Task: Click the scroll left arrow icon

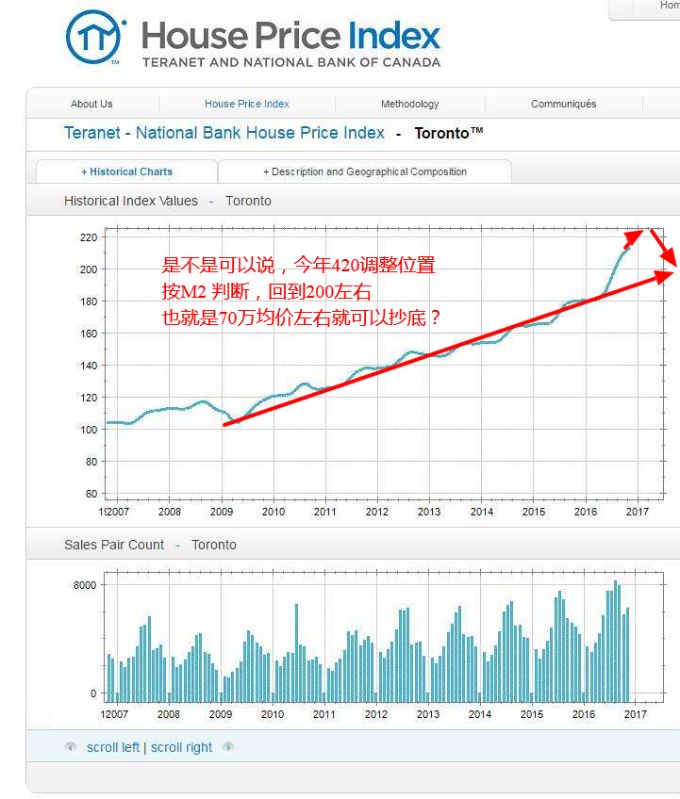Action: [x=71, y=747]
